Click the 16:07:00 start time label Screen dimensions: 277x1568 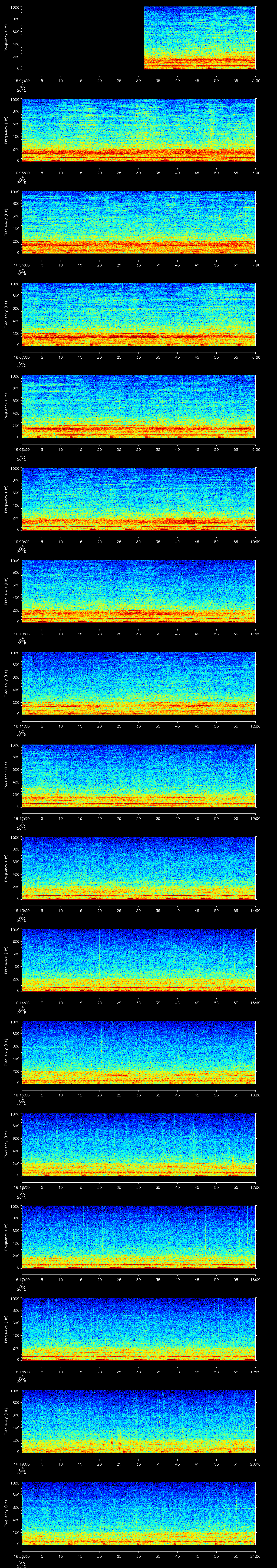21,357
